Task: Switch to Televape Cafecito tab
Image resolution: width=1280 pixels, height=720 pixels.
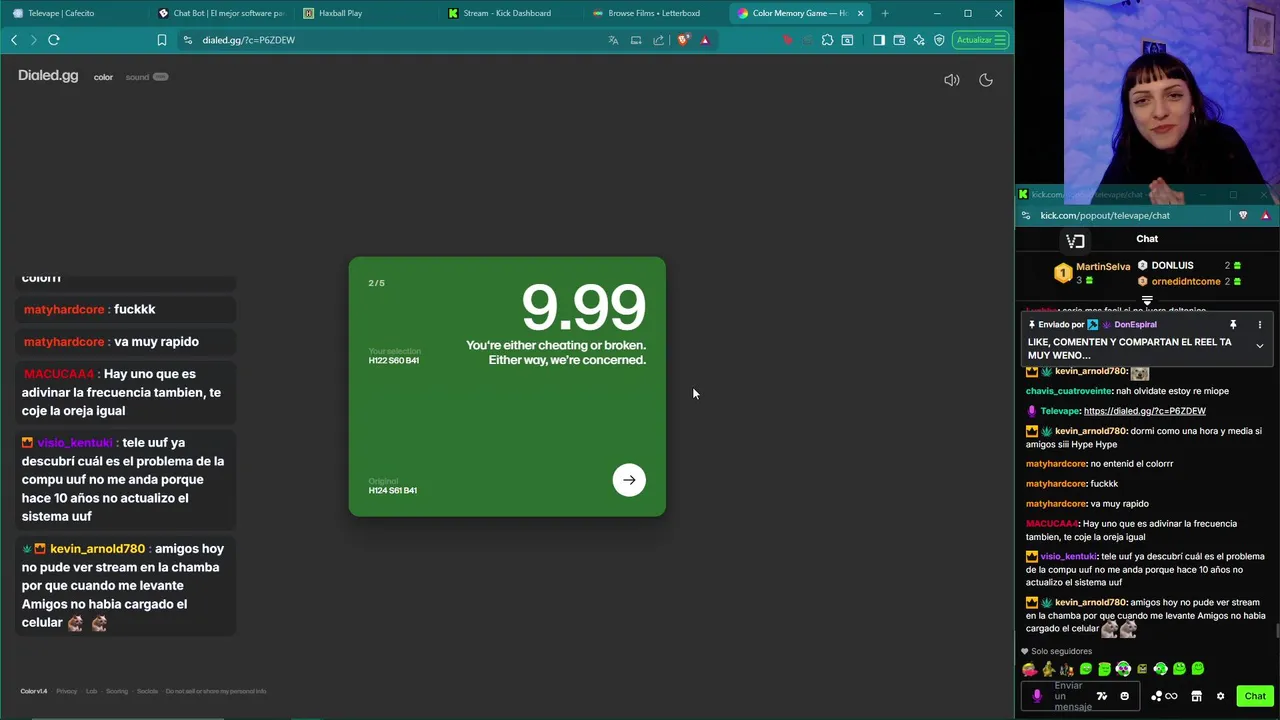Action: coord(75,13)
